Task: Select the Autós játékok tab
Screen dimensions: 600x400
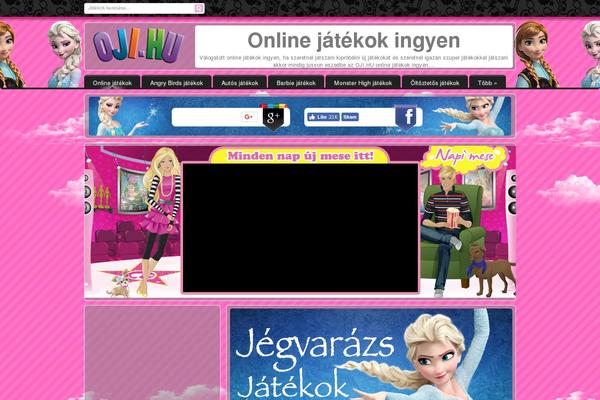Action: [240, 83]
